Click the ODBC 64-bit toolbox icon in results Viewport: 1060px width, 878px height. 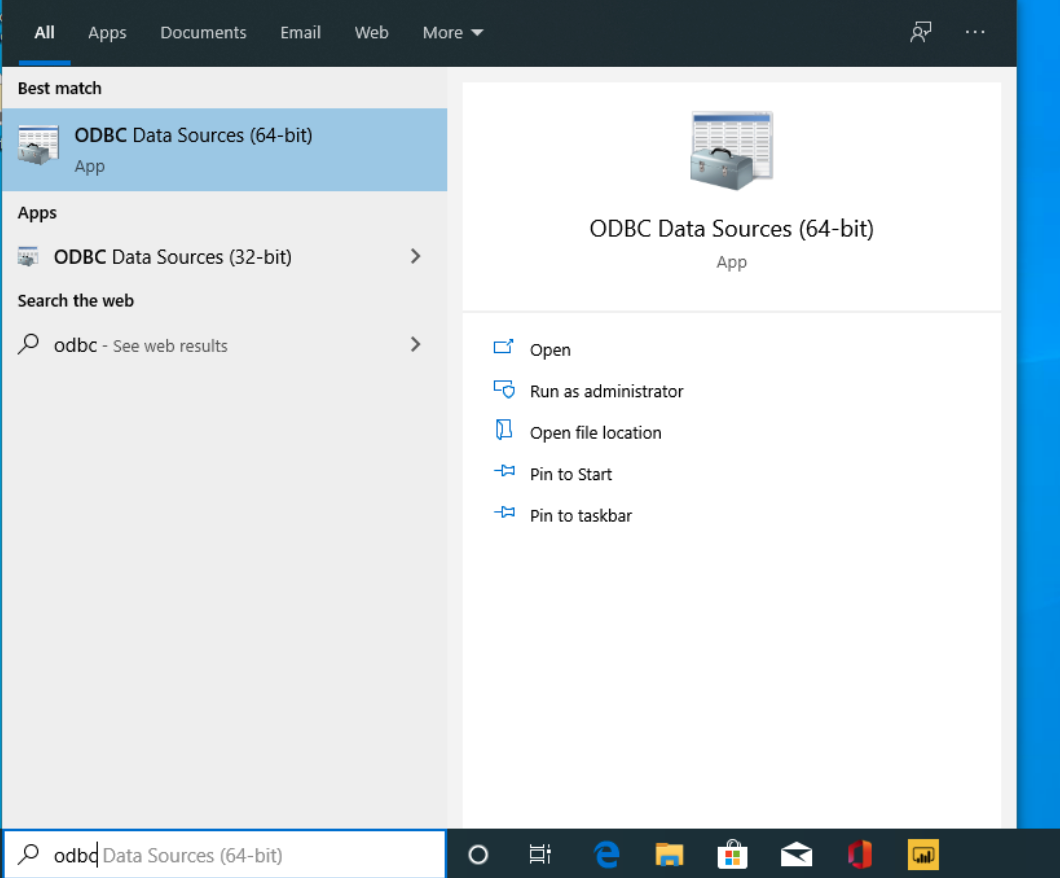click(x=38, y=145)
